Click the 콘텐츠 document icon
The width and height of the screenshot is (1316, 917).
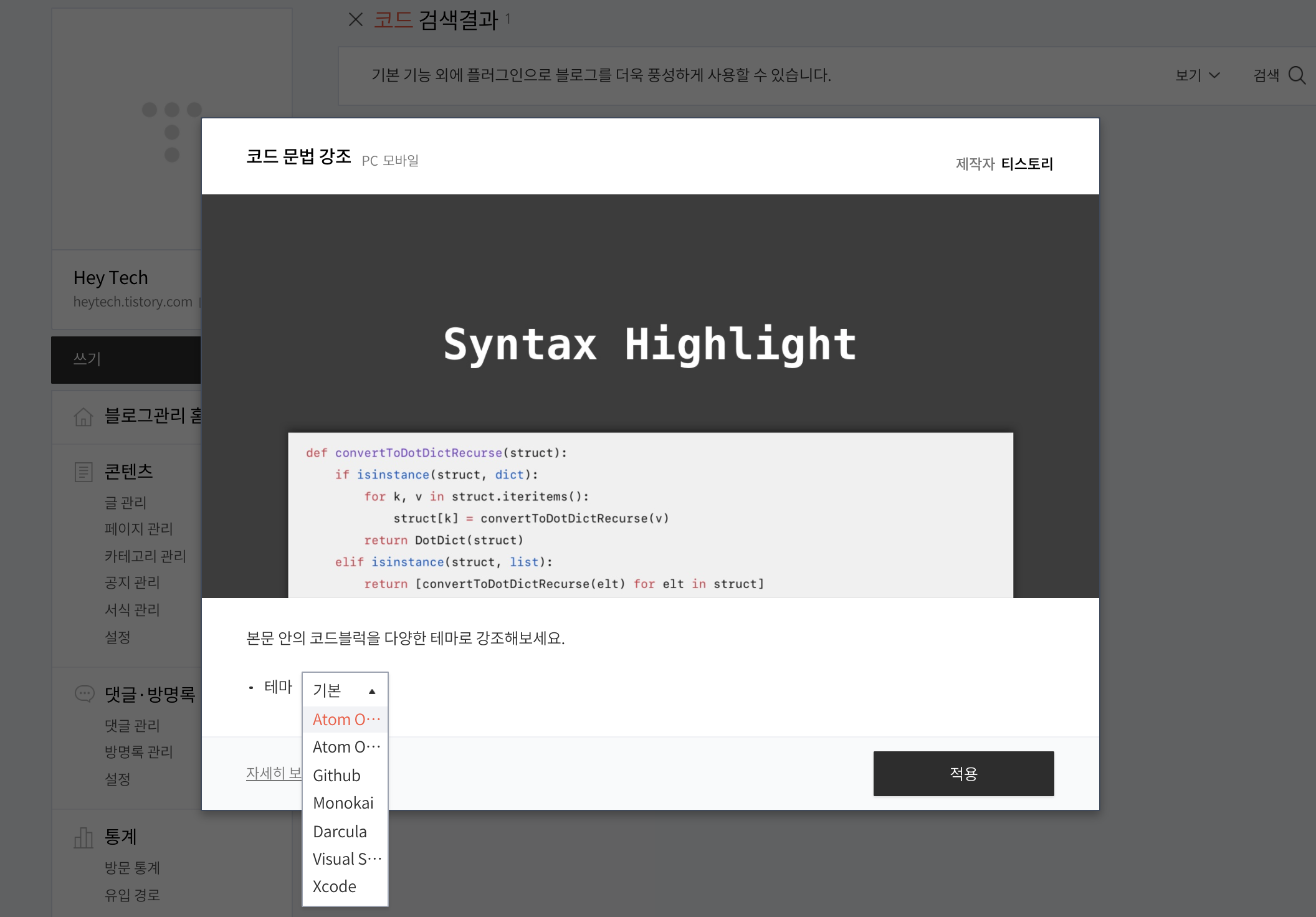(x=83, y=472)
